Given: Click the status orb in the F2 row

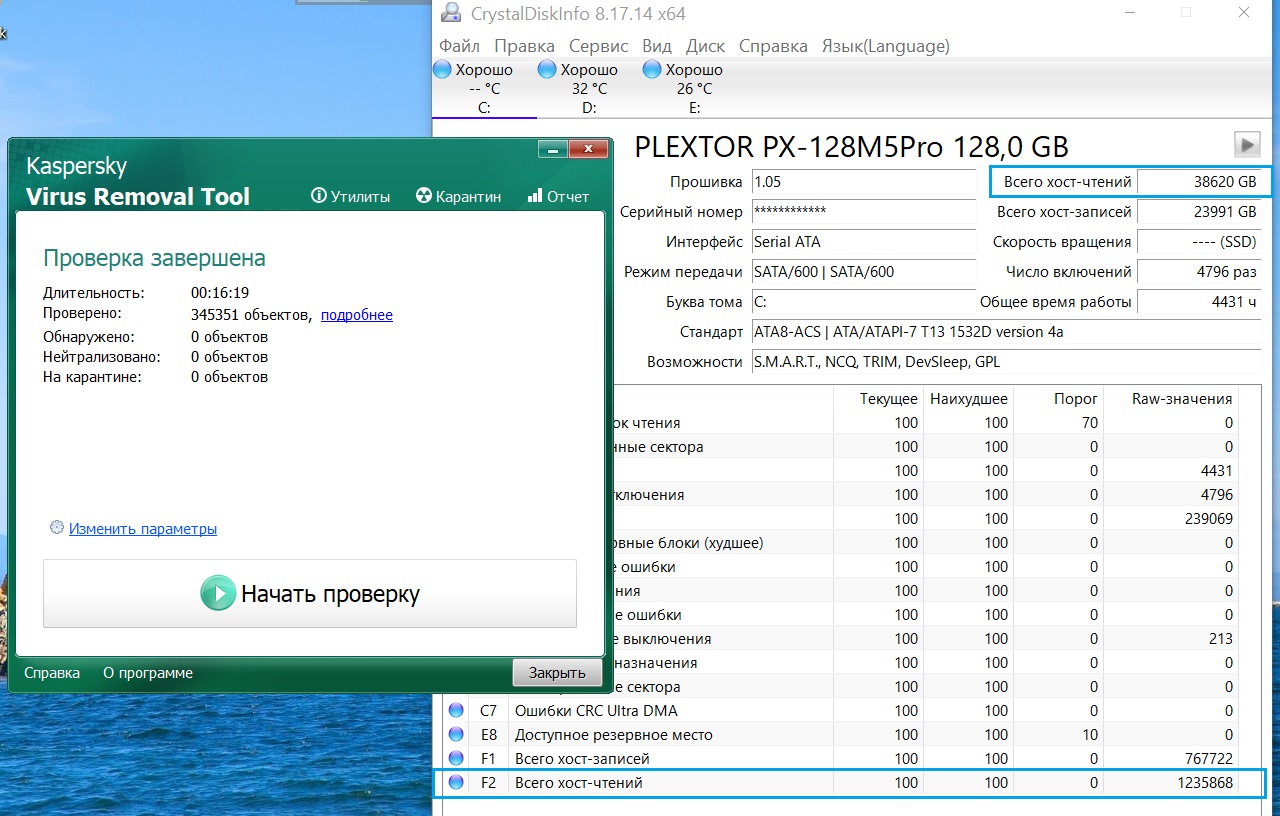Looking at the screenshot, I should [x=457, y=783].
